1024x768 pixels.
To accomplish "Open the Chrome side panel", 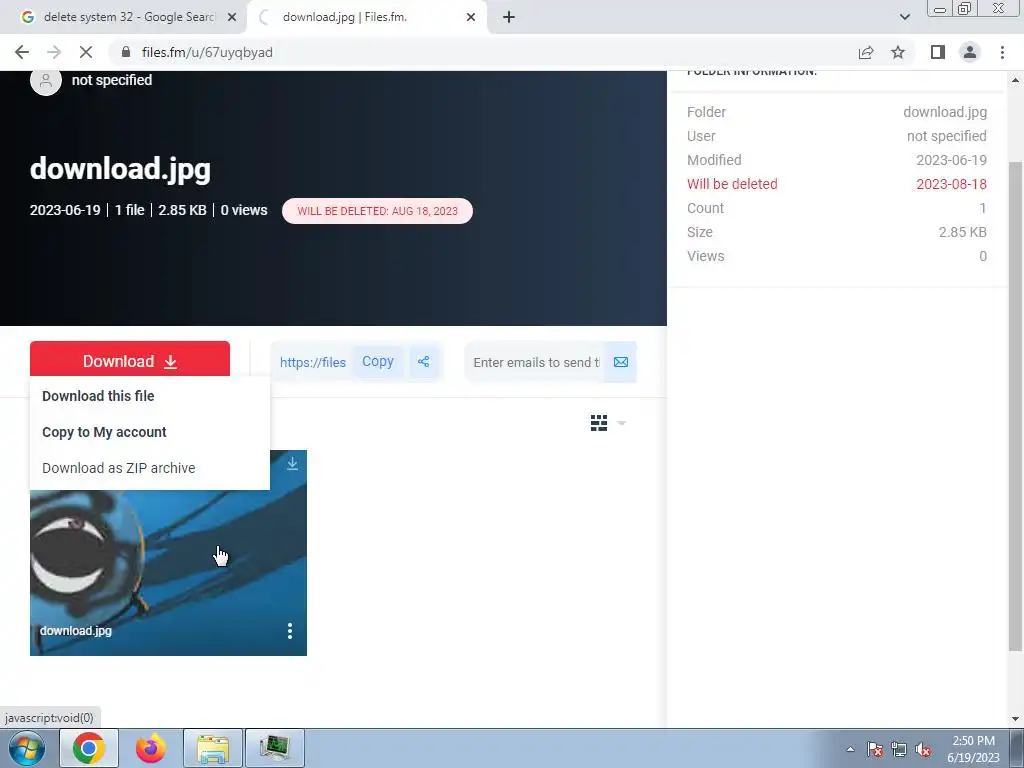I will 938,52.
